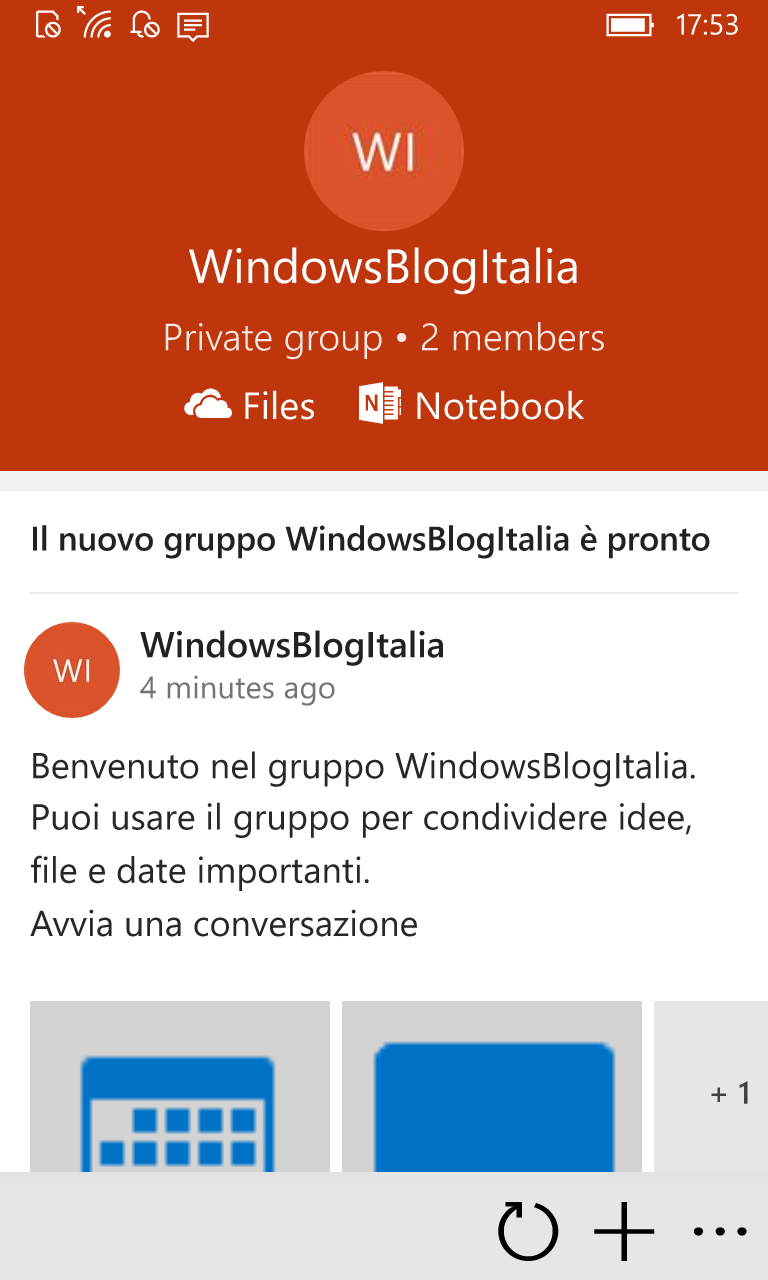Expand the +1 more attachments tile

[x=711, y=1086]
